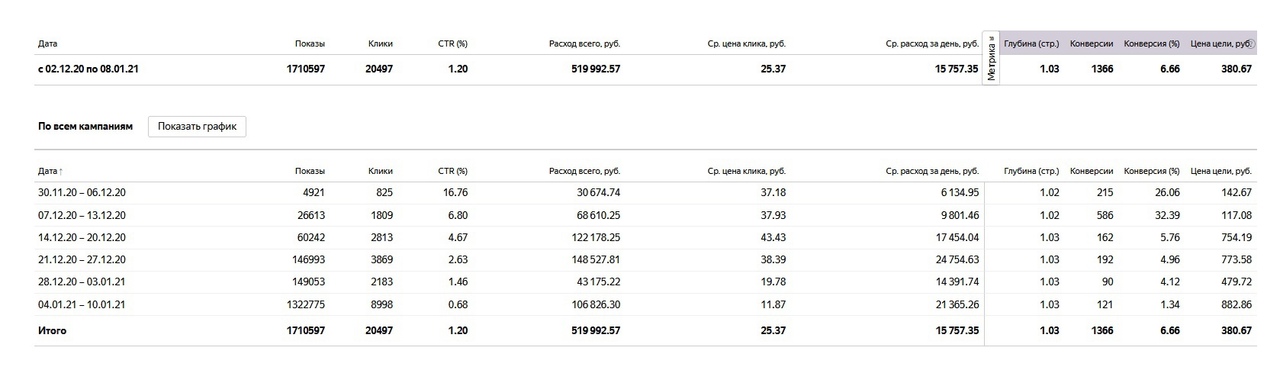Click the По всем кампаниям label

pos(85,127)
